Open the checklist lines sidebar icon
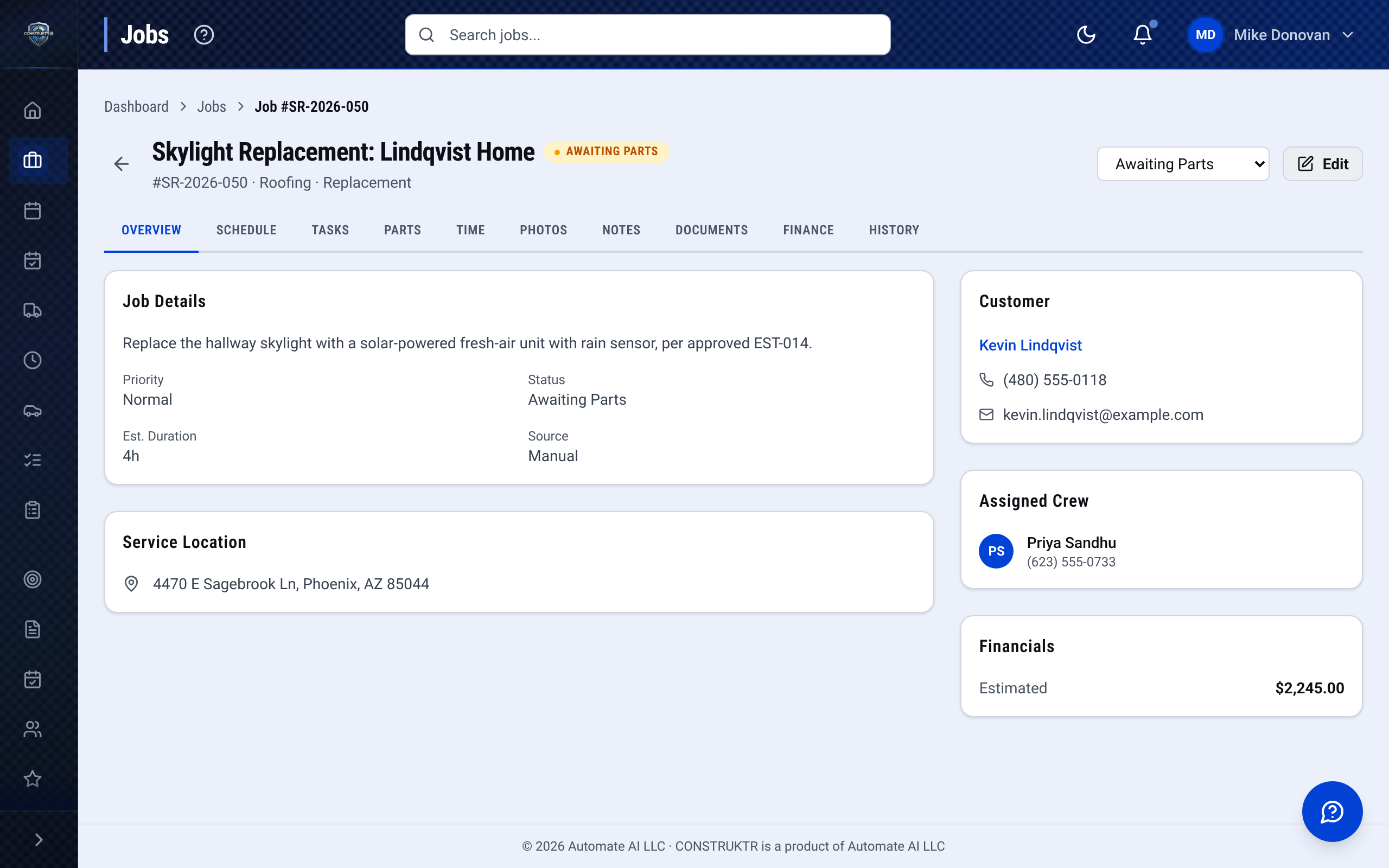 click(x=33, y=461)
